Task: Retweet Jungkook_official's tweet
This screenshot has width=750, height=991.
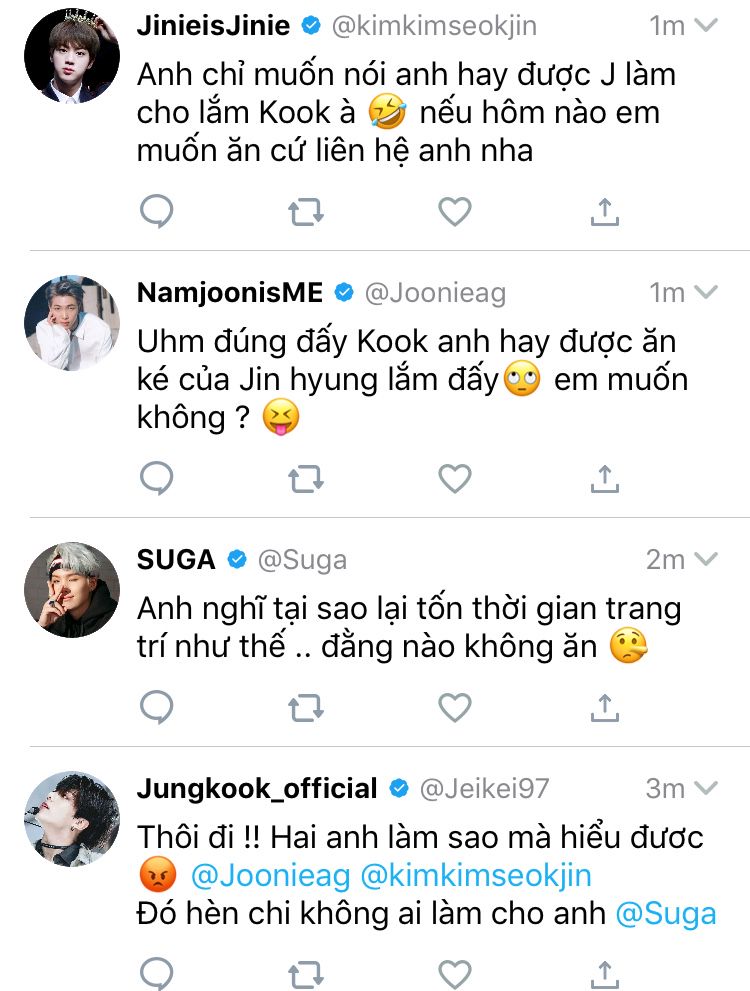Action: pos(306,973)
